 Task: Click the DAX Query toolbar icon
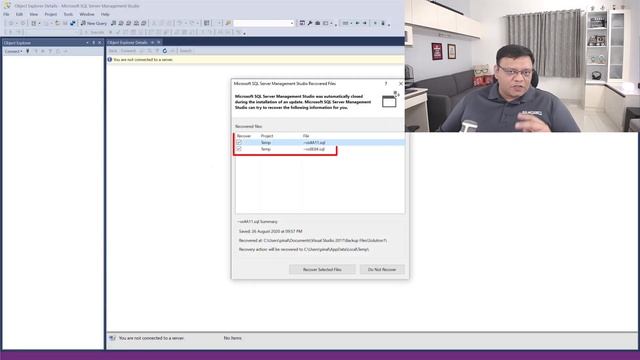(x=143, y=23)
